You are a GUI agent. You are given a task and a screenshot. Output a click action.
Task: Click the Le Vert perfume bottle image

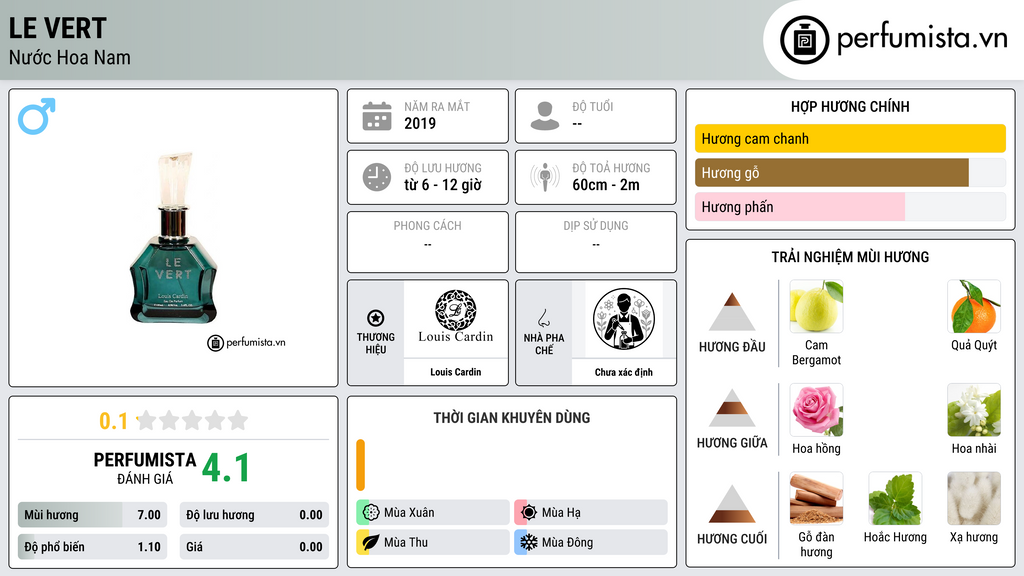pyautogui.click(x=174, y=238)
